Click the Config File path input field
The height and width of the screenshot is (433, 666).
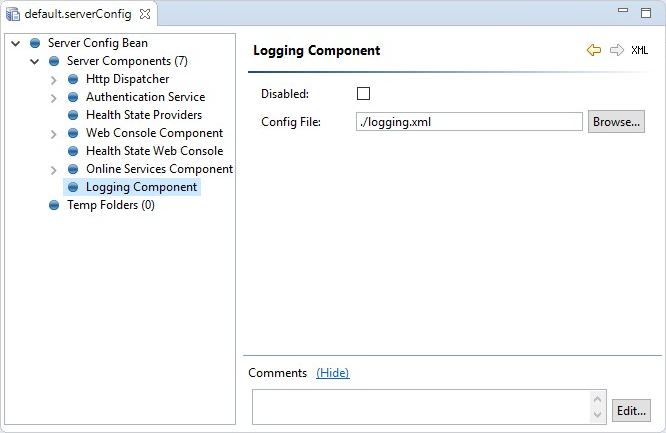coord(469,122)
